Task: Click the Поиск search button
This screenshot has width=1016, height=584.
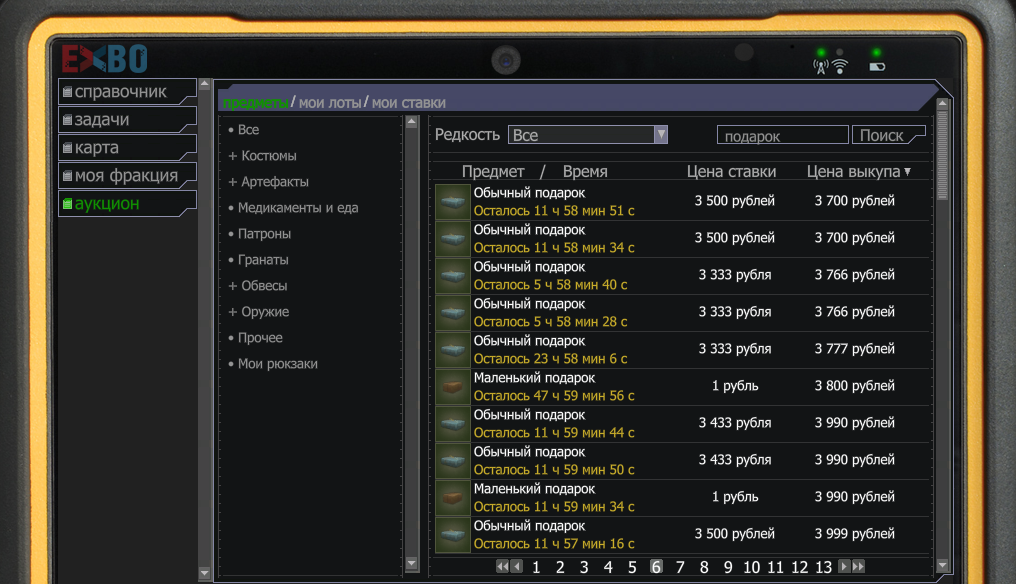Action: [x=888, y=135]
